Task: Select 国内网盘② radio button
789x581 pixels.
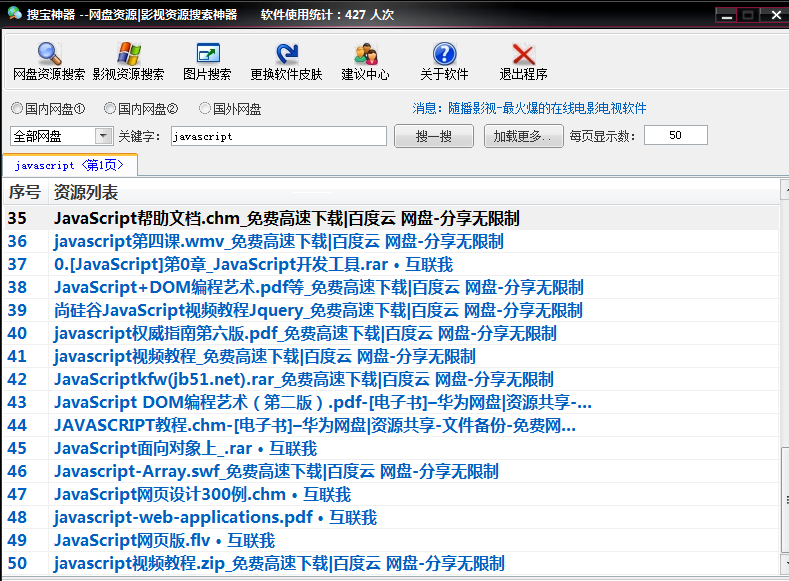Action: (x=110, y=108)
